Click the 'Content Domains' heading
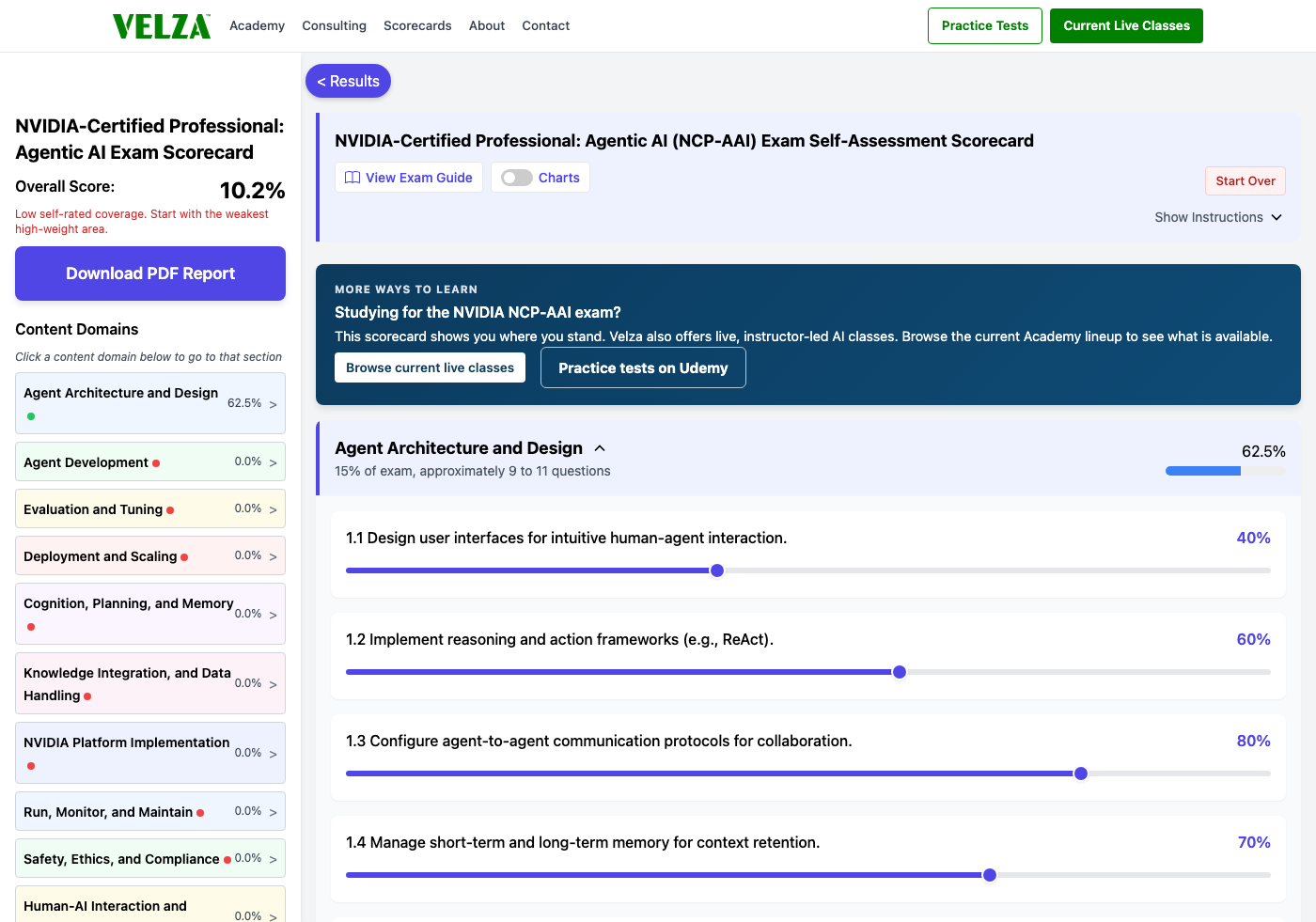Screen dimensions: 1316x922 click(x=77, y=329)
